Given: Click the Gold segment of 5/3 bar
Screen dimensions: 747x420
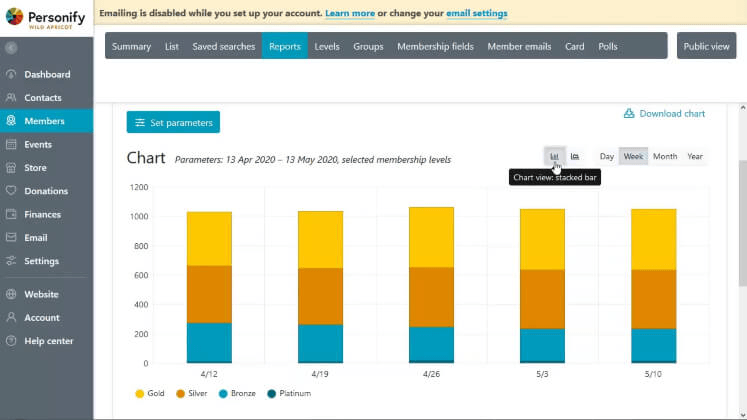Looking at the screenshot, I should pyautogui.click(x=543, y=239).
